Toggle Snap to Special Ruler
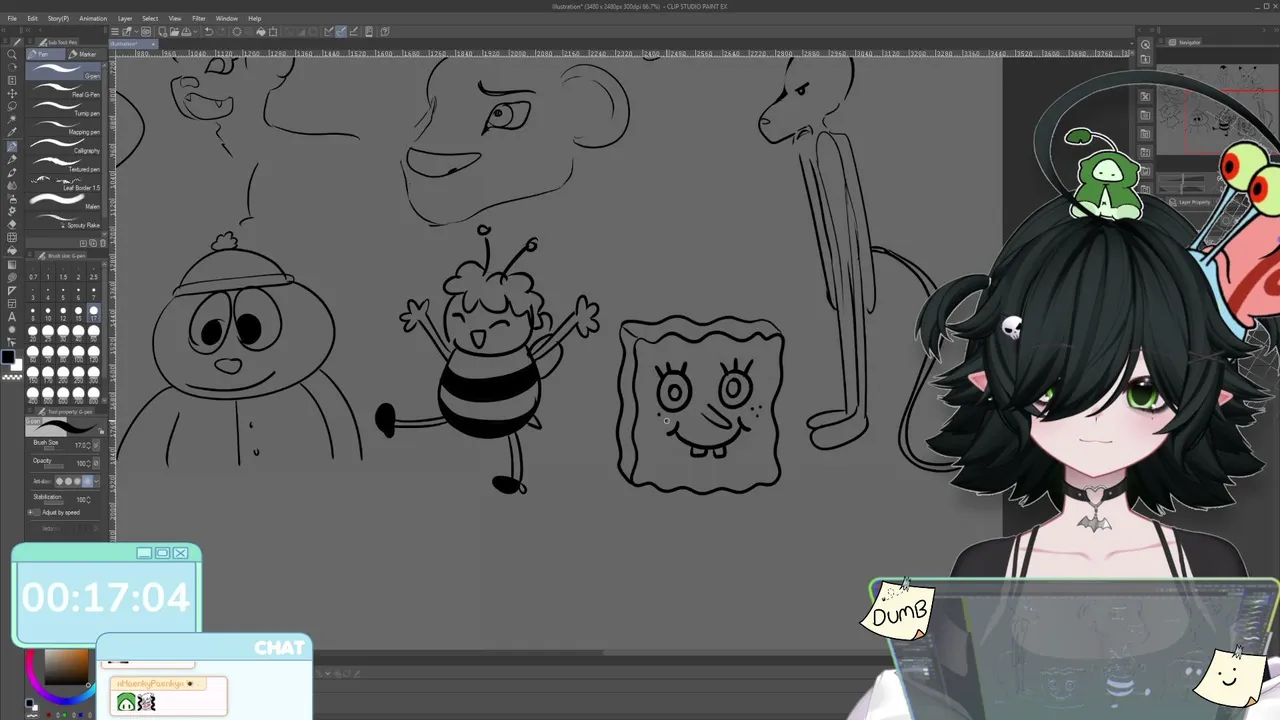The height and width of the screenshot is (720, 1280). point(340,31)
